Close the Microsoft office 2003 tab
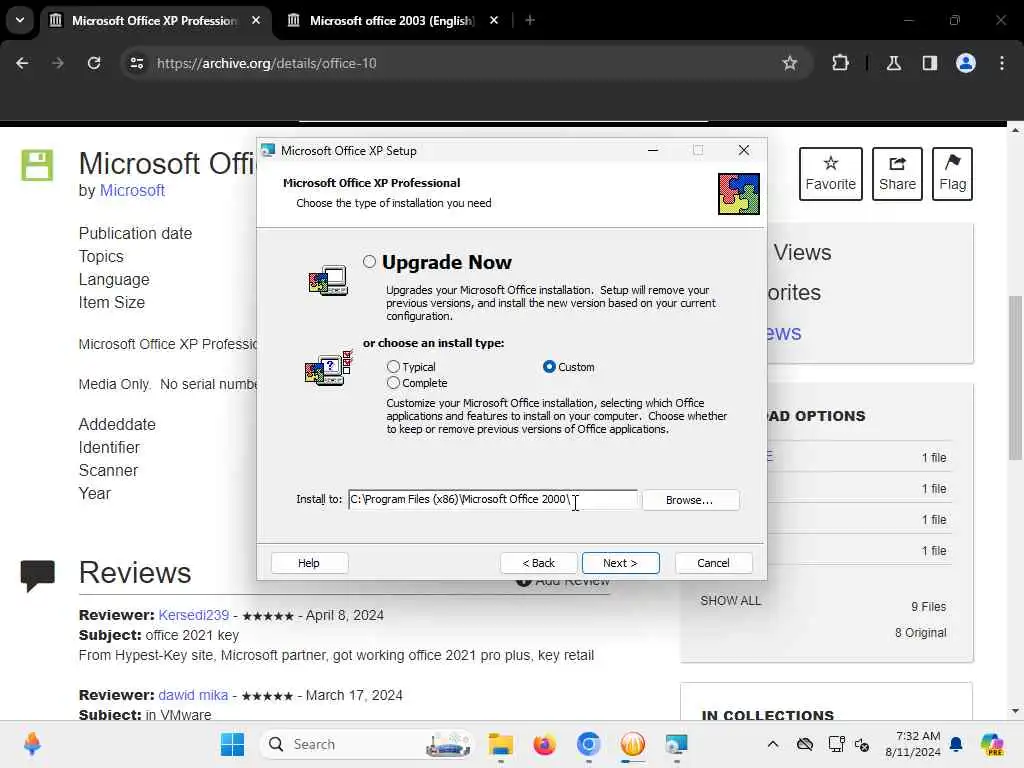Image resolution: width=1024 pixels, height=768 pixels. 494,21
